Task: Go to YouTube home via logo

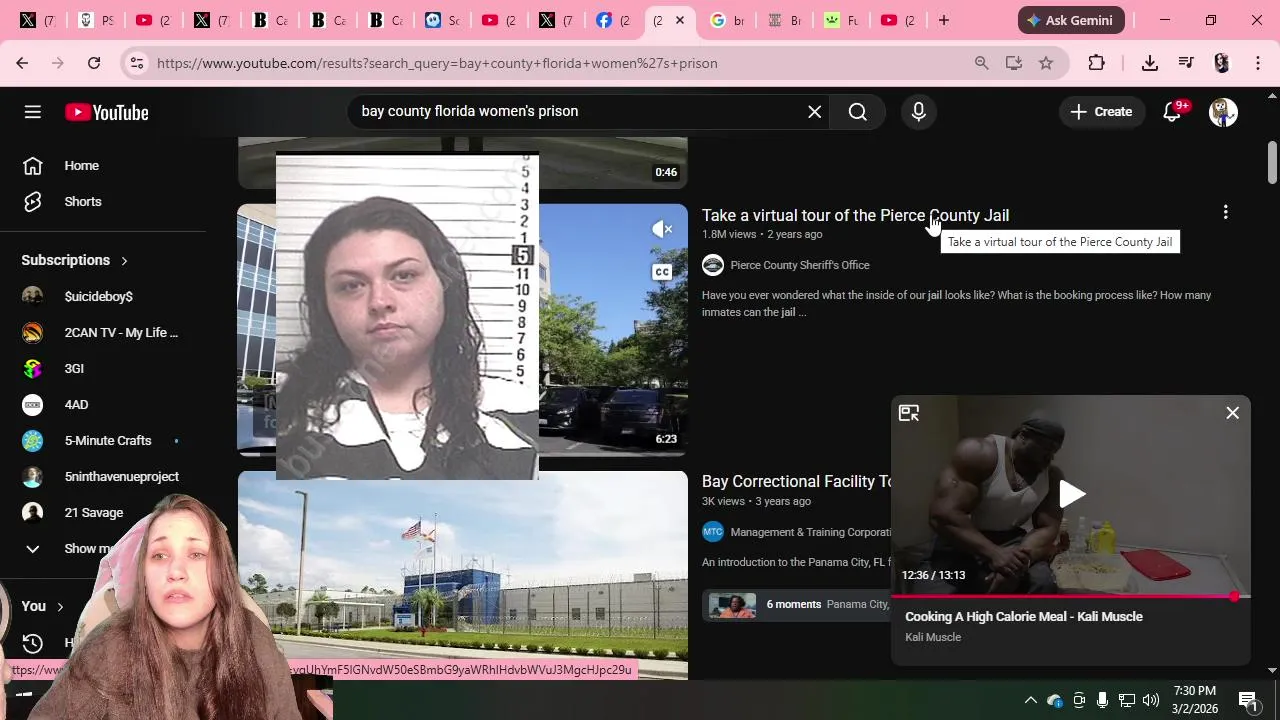Action: coord(107,112)
